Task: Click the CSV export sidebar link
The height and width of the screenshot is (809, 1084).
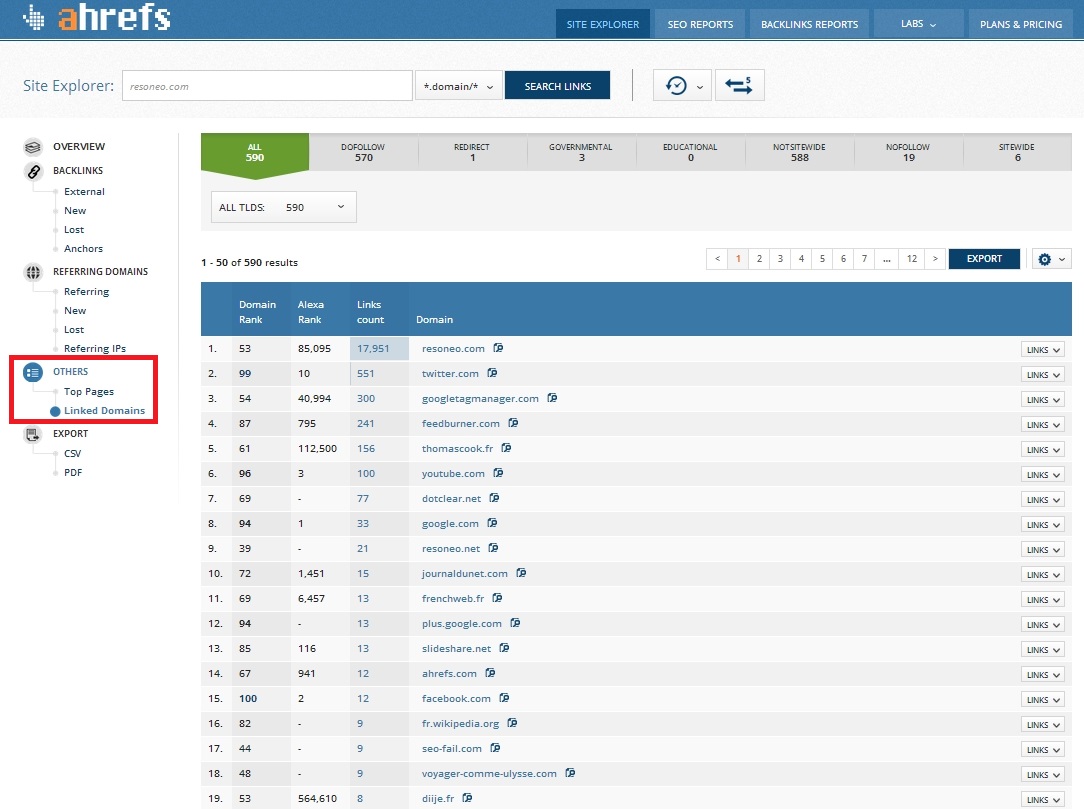Action: (73, 454)
